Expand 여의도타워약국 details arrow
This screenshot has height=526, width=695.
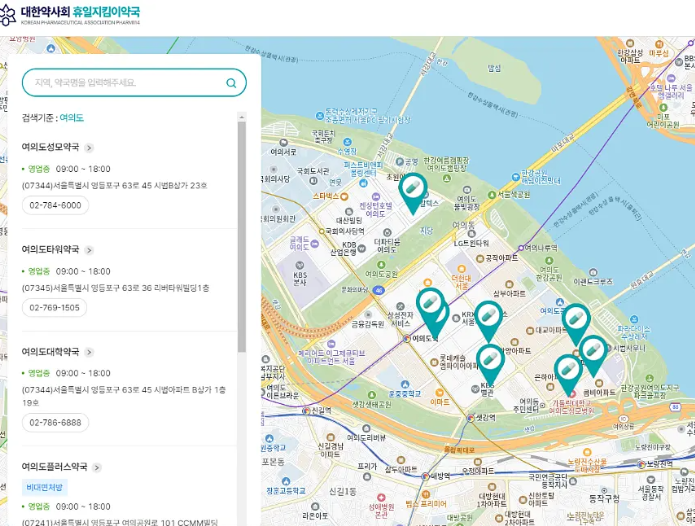(x=89, y=250)
